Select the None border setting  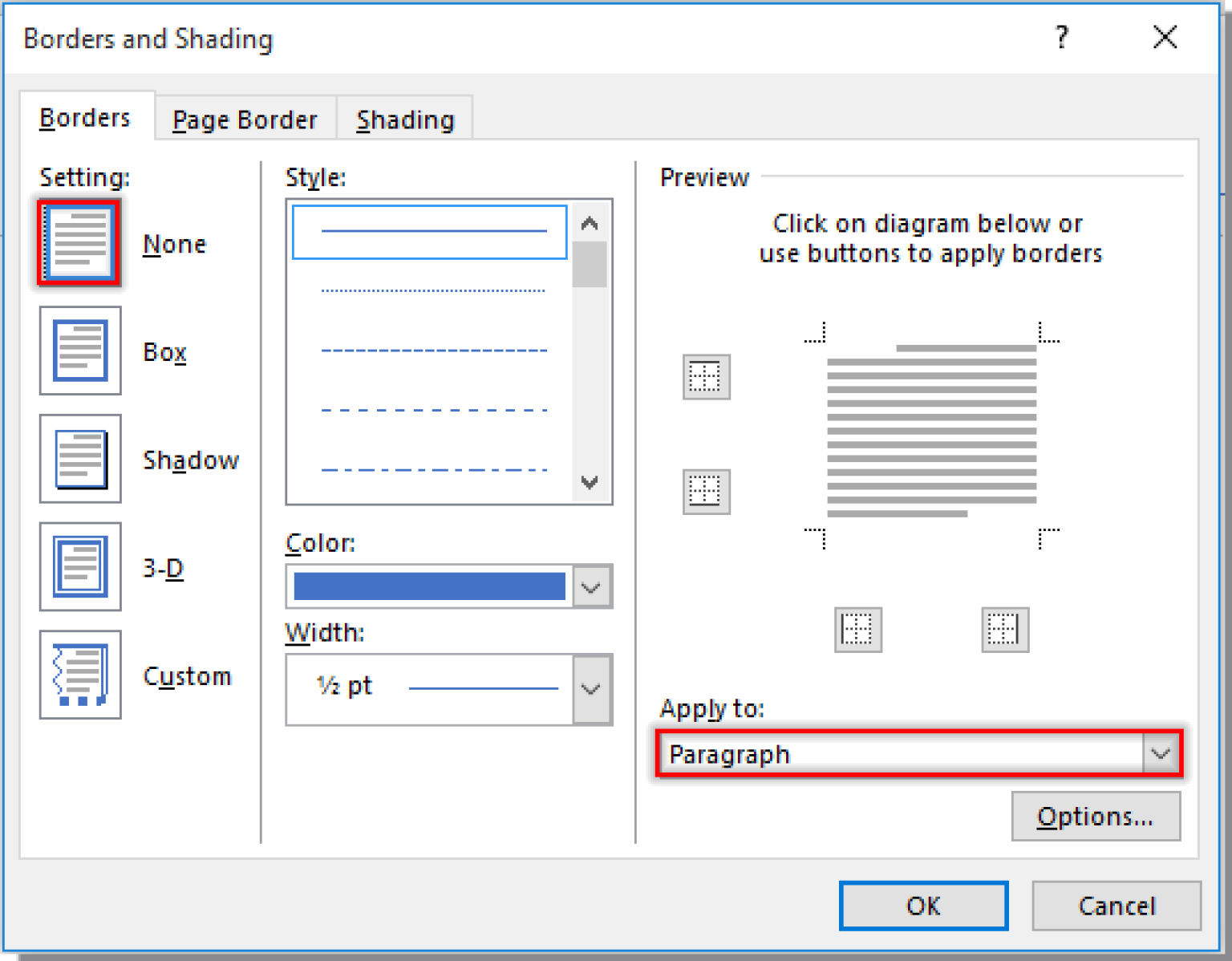[78, 242]
